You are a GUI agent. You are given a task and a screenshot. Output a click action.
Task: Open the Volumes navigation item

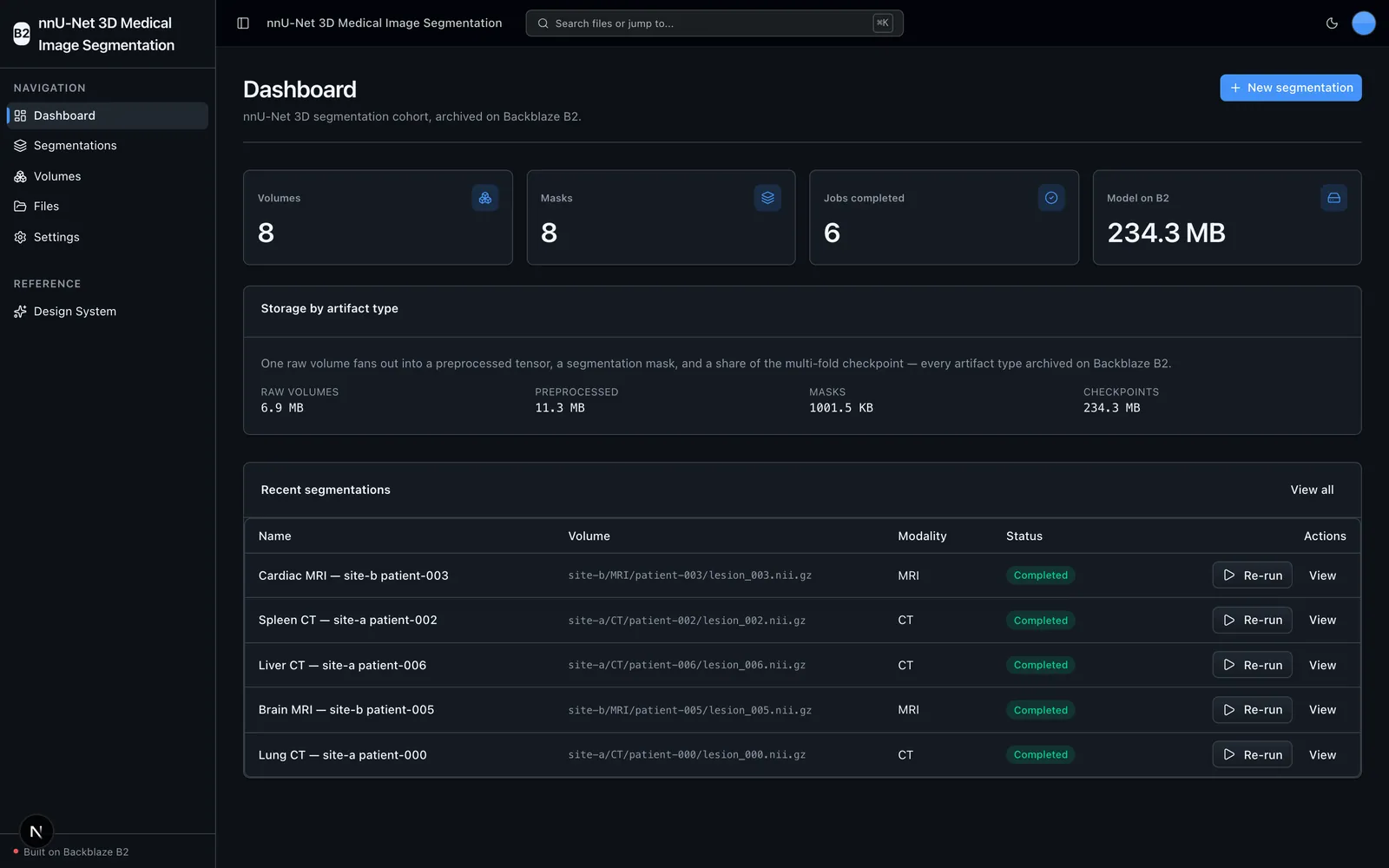pos(108,176)
